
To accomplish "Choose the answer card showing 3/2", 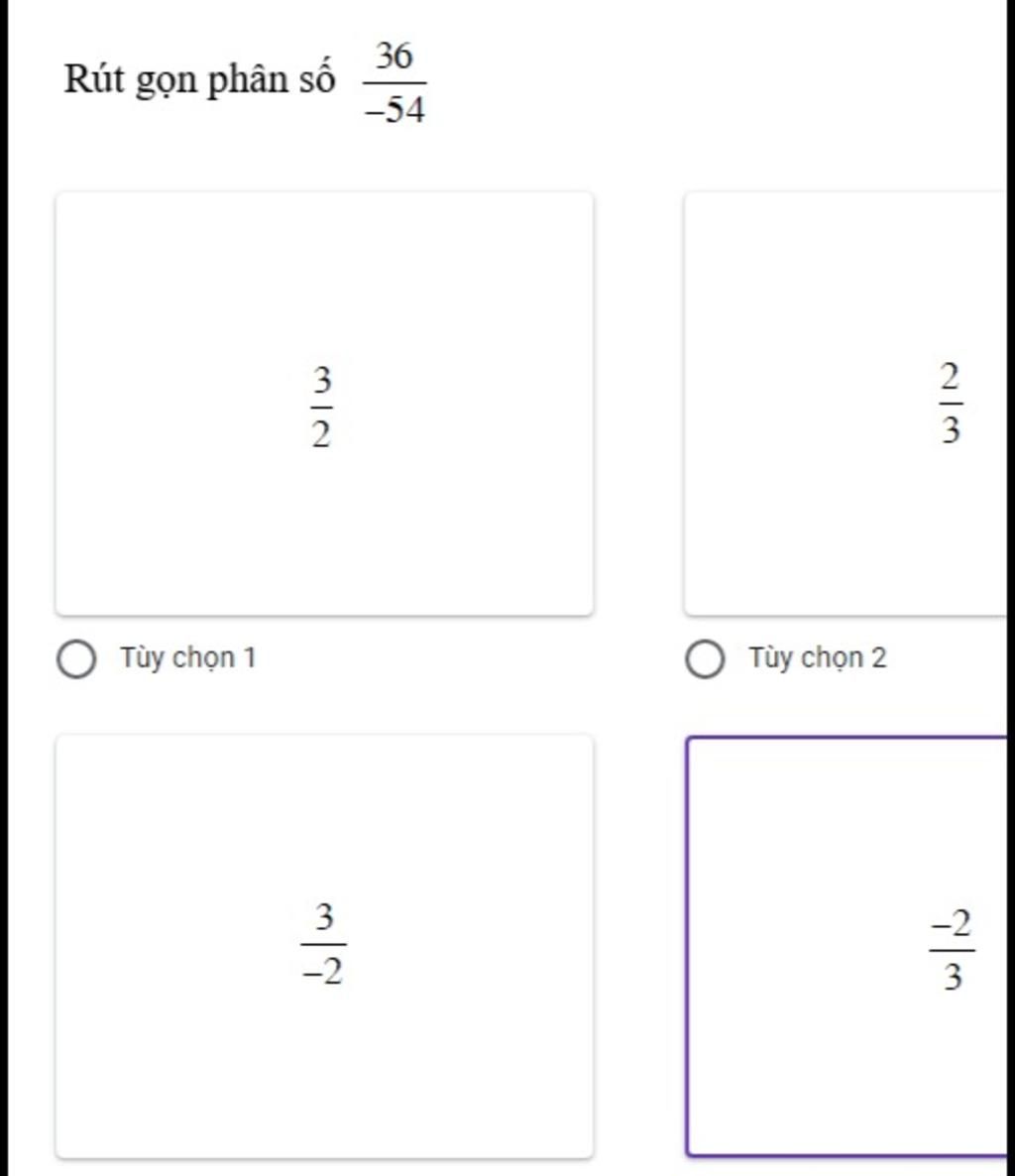I will [x=324, y=405].
